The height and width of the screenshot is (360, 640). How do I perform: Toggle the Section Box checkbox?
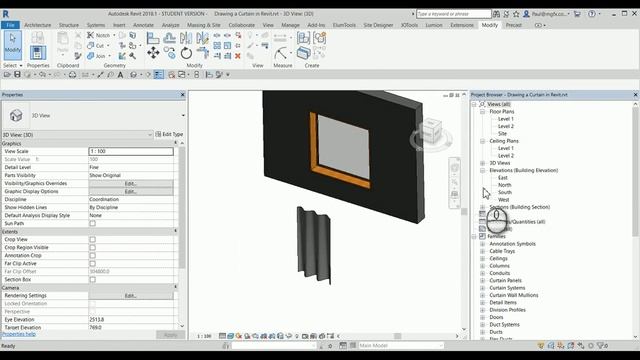click(93, 280)
